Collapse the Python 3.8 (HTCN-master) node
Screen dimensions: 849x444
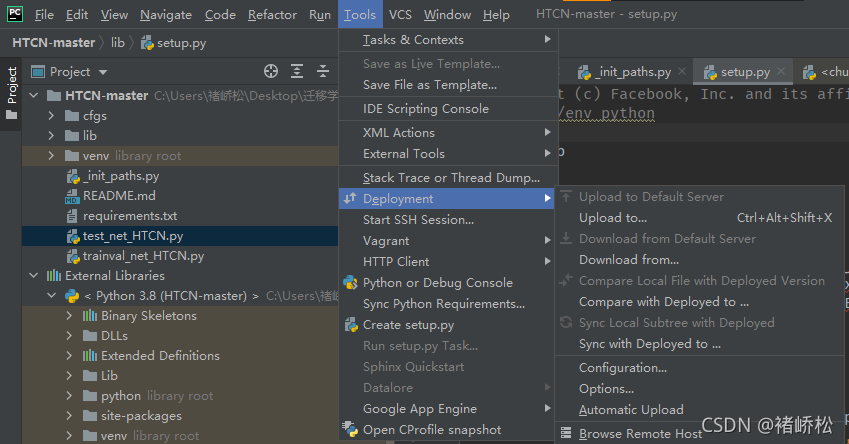[51, 296]
